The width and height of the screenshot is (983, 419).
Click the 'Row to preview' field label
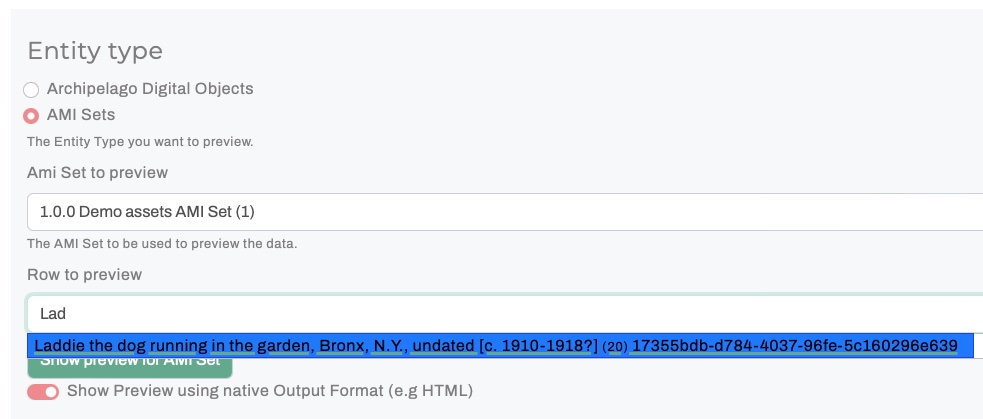85,274
